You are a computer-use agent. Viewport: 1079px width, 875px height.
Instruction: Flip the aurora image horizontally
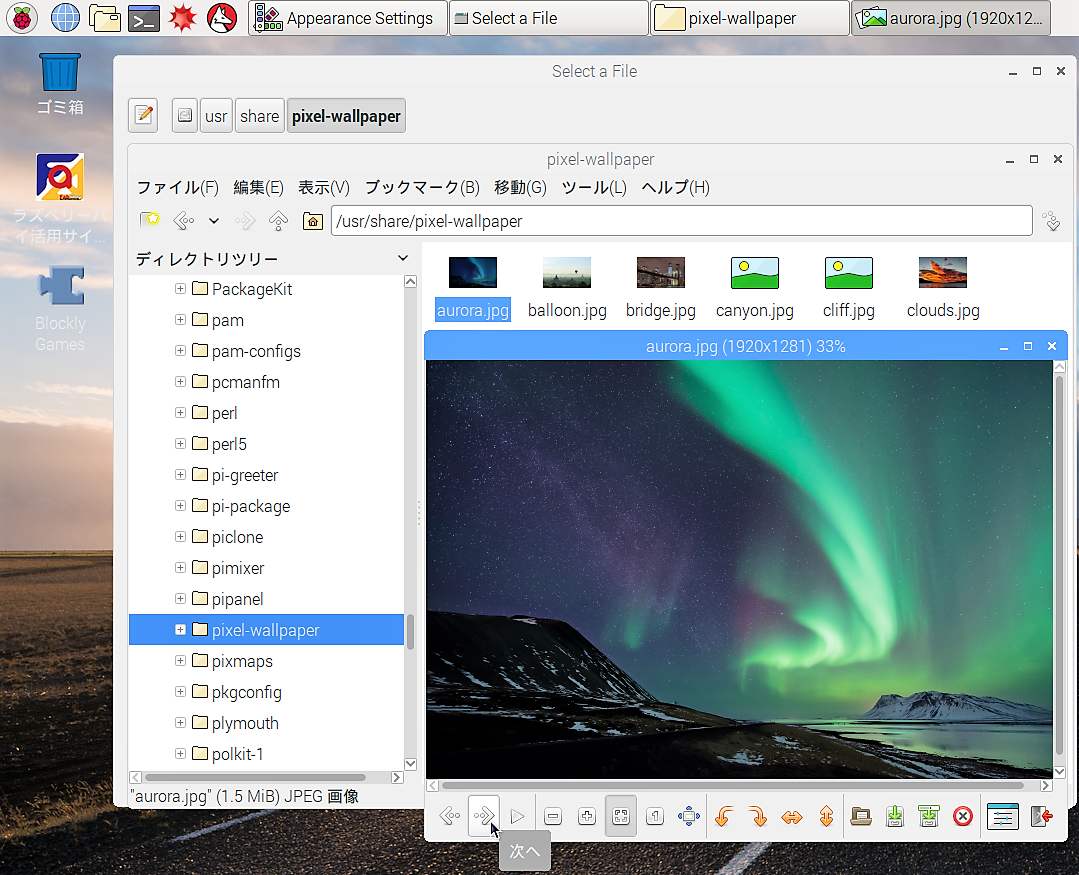pyautogui.click(x=792, y=817)
